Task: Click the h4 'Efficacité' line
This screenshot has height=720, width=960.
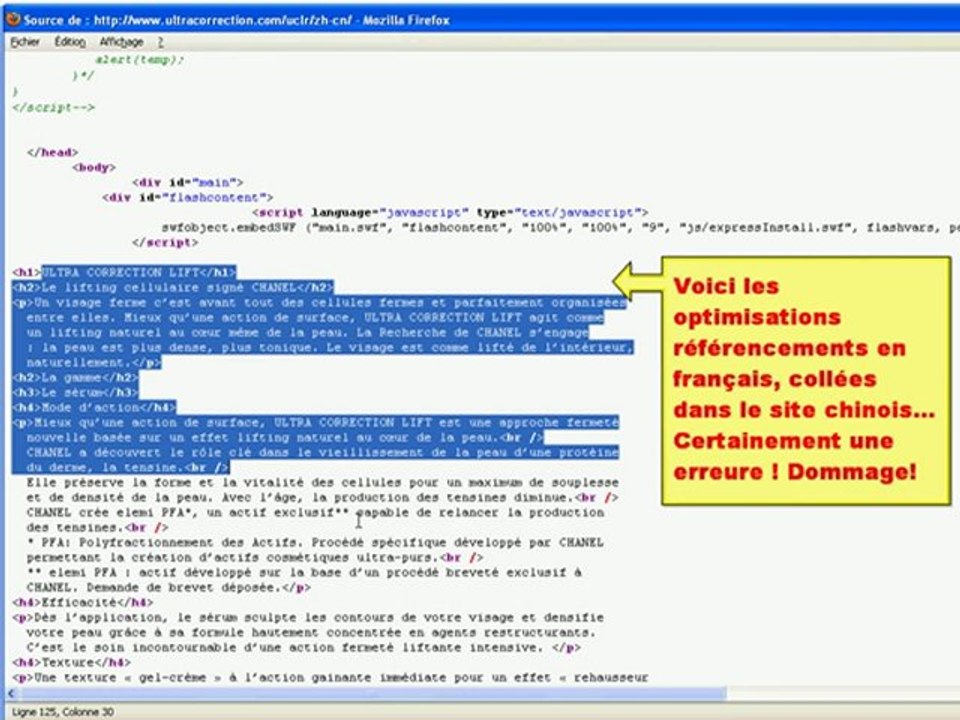Action: (x=83, y=602)
